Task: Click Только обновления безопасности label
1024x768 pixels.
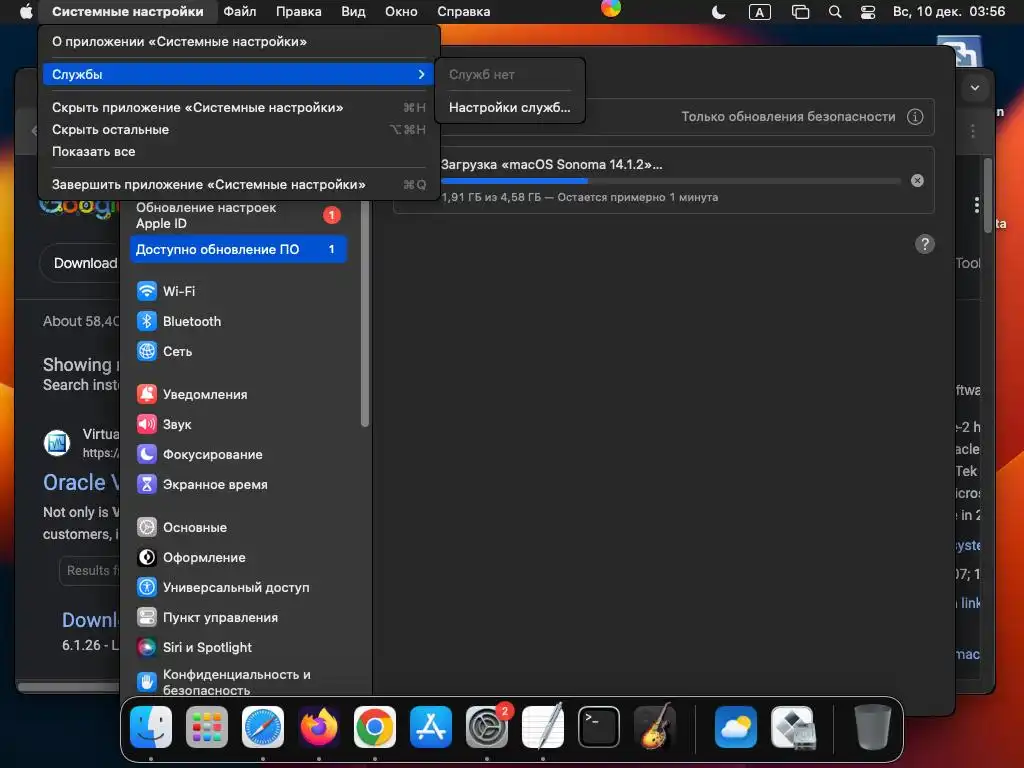Action: coord(788,117)
